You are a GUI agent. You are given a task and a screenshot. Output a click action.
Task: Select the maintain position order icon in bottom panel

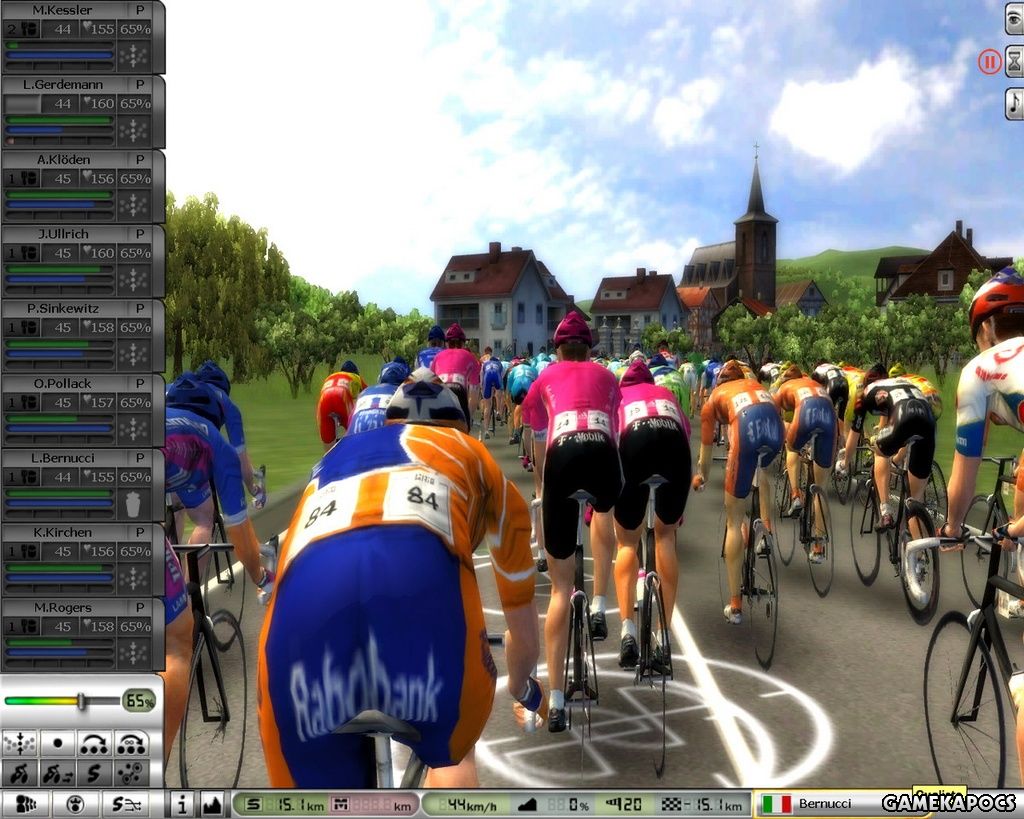click(20, 743)
